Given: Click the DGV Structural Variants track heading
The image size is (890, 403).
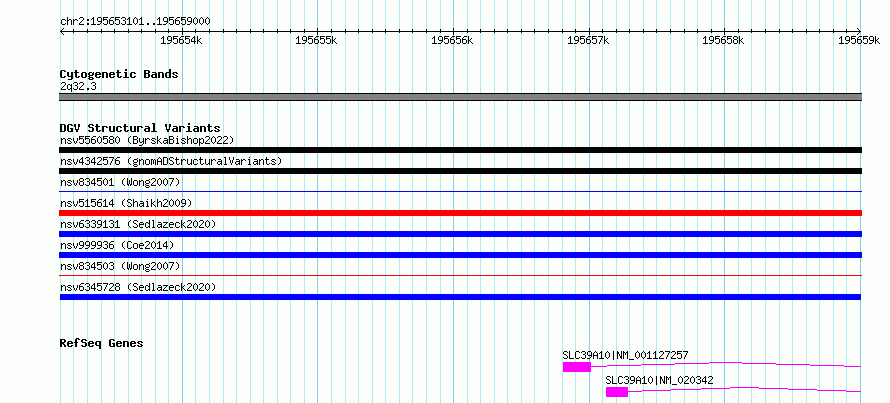Looking at the screenshot, I should [x=140, y=128].
